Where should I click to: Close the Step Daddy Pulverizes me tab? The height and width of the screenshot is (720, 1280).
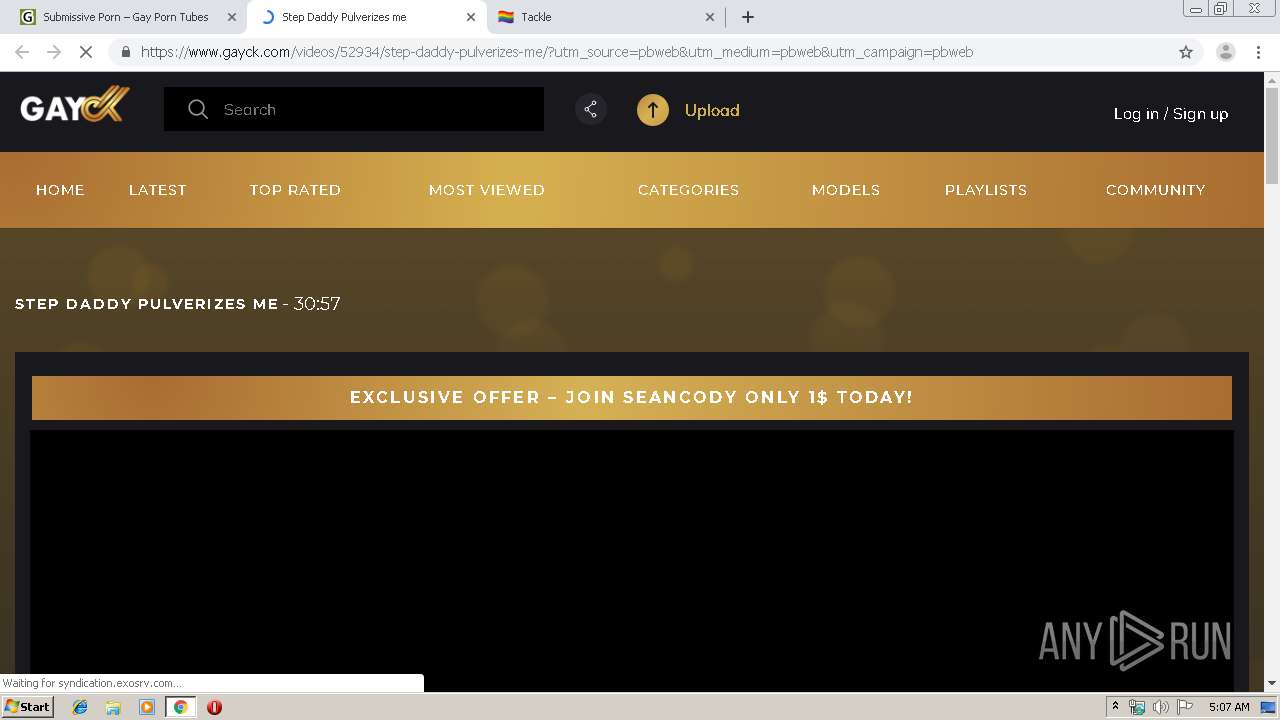click(x=471, y=17)
